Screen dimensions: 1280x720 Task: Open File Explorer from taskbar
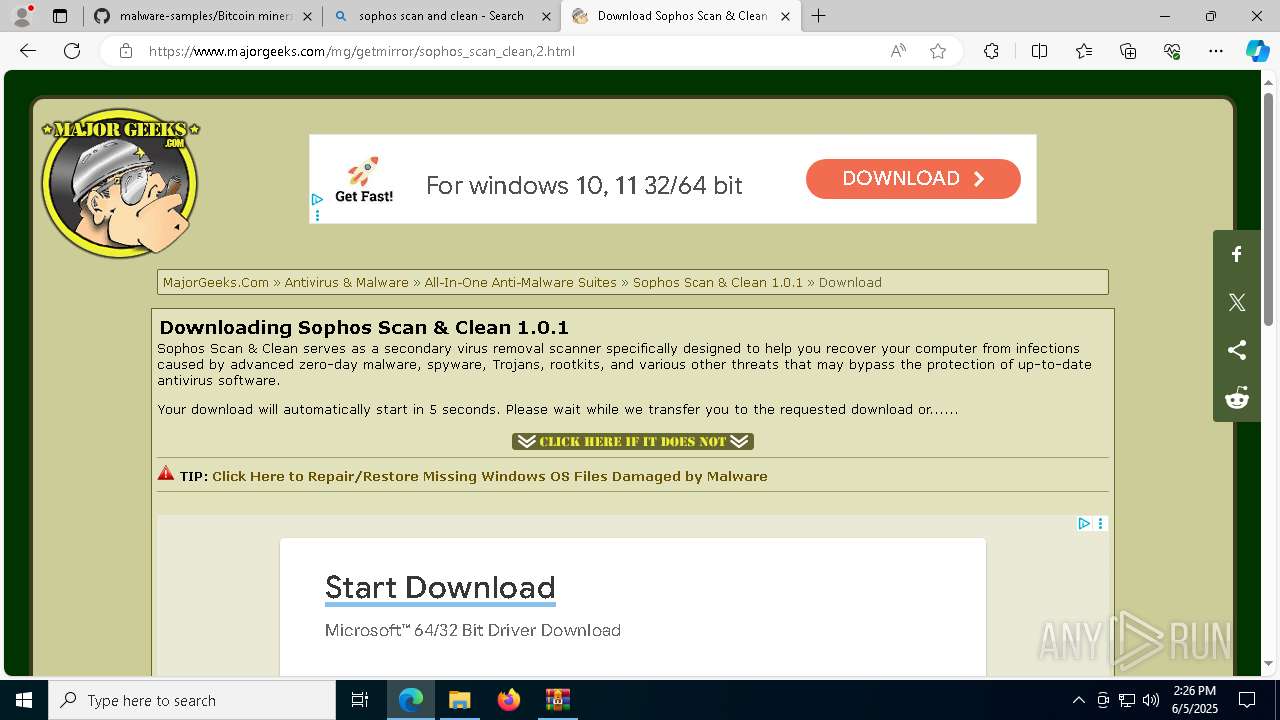coord(459,700)
